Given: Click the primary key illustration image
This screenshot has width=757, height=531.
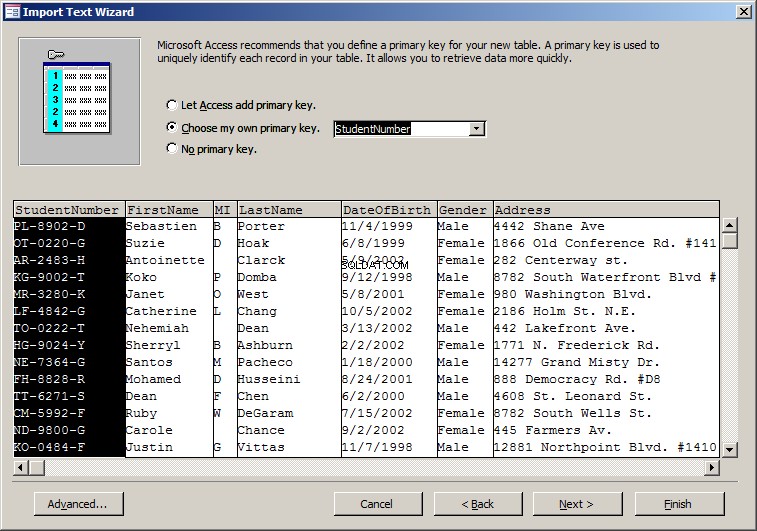Looking at the screenshot, I should [x=80, y=102].
